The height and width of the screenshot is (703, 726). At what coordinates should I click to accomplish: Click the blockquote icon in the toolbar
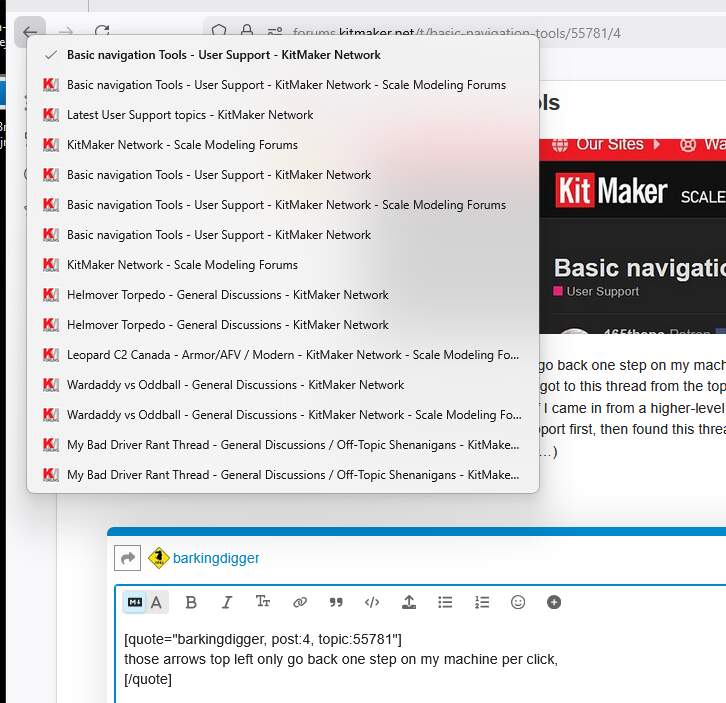pyautogui.click(x=336, y=602)
